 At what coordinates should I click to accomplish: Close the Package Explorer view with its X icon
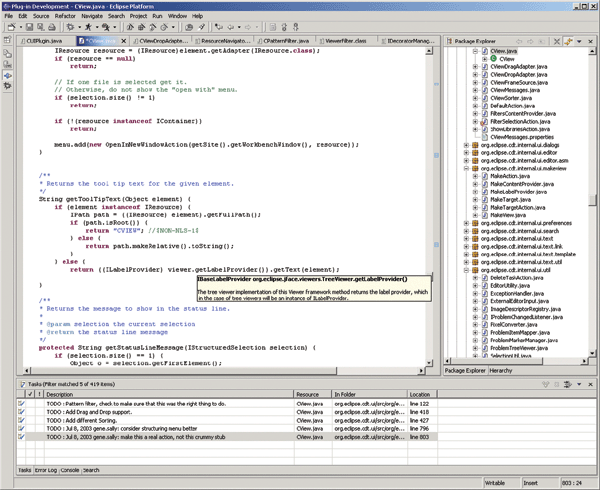point(589,42)
